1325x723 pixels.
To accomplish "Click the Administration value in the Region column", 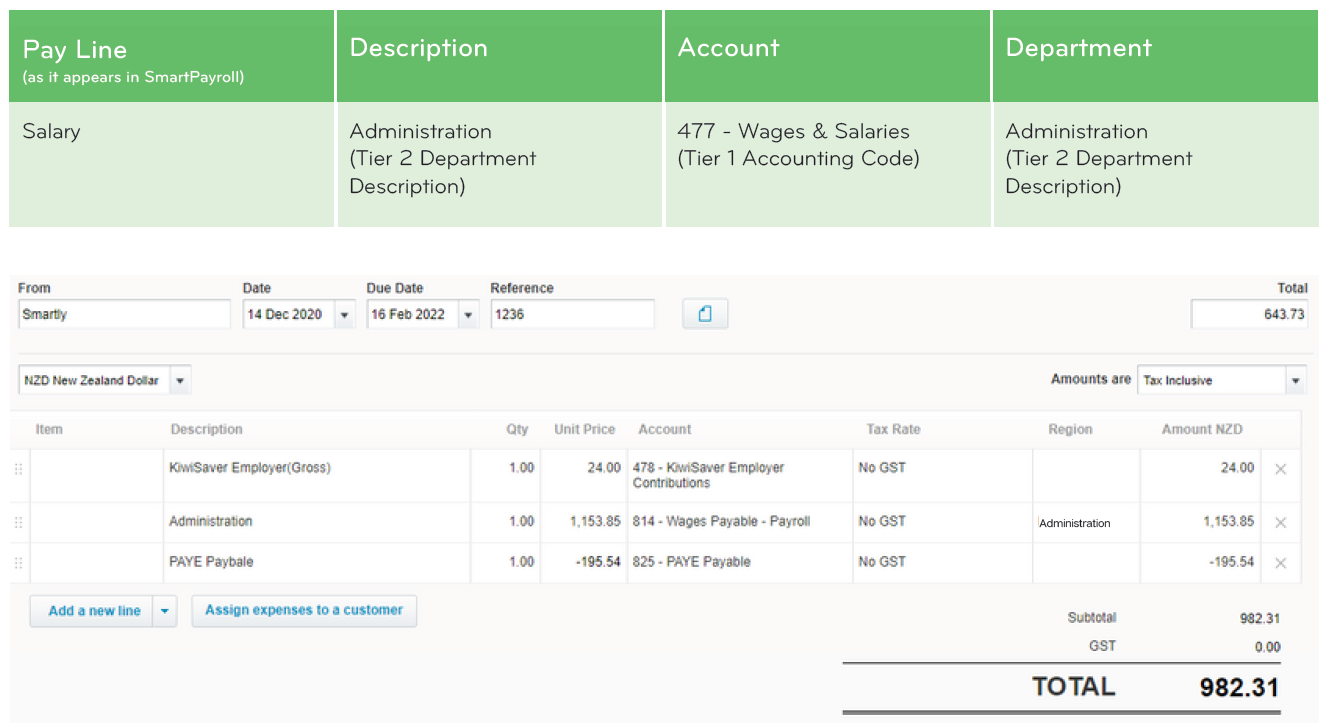I will 1075,521.
